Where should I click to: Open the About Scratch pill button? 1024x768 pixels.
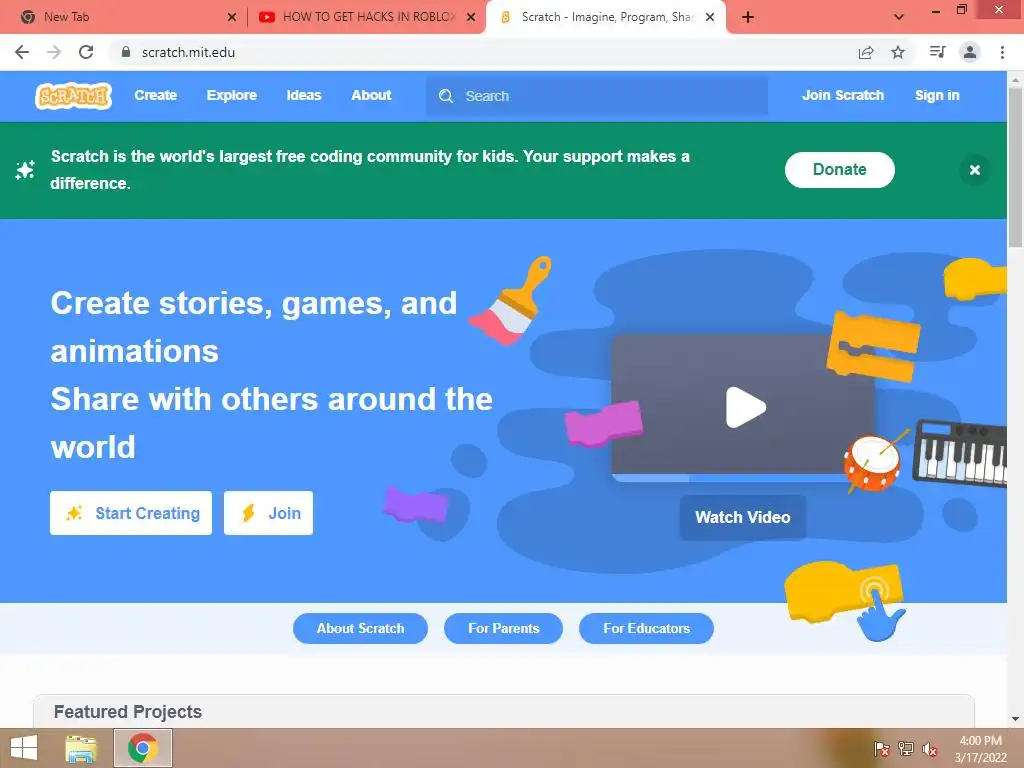(x=360, y=628)
